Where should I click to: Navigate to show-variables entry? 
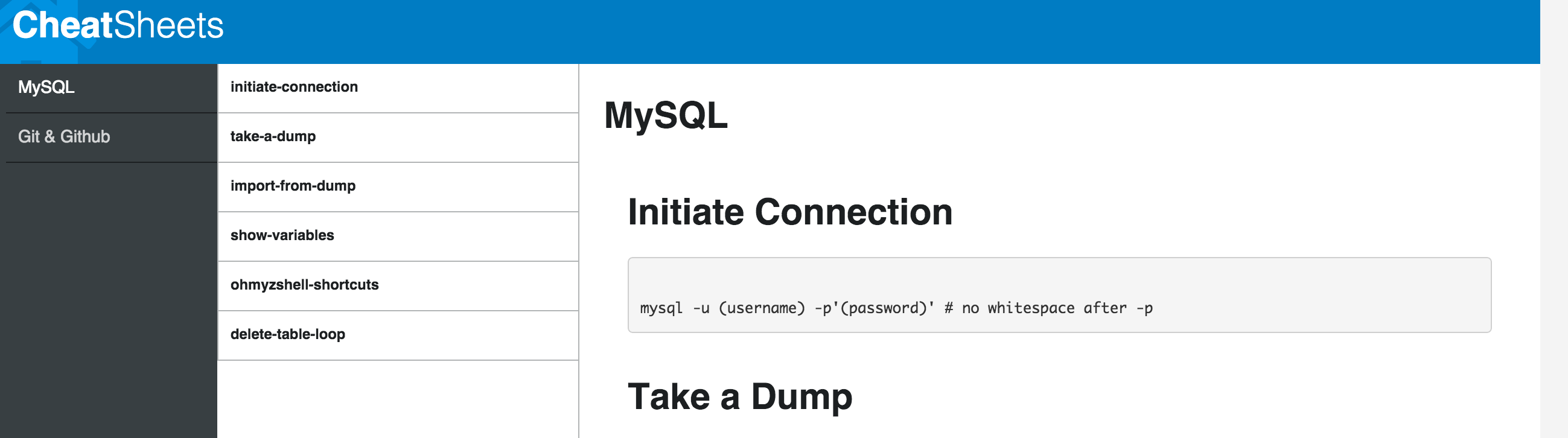[x=398, y=235]
